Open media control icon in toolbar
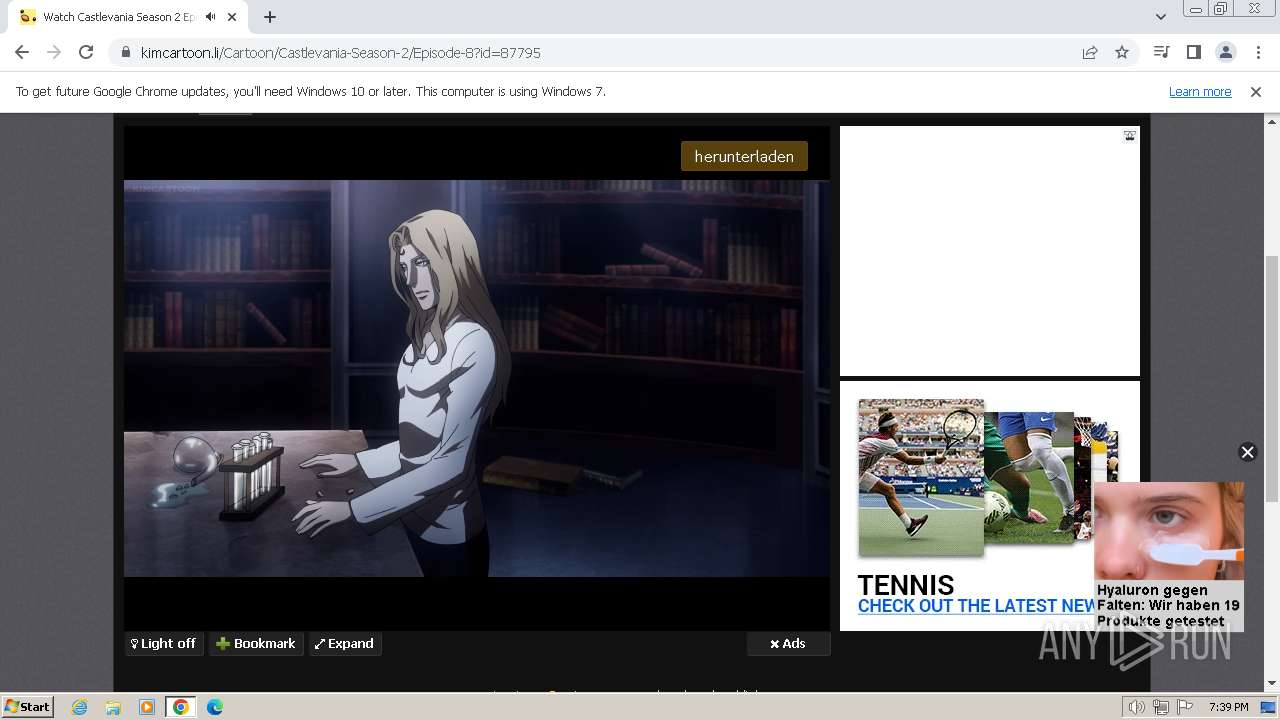The height and width of the screenshot is (720, 1280). tap(1161, 53)
